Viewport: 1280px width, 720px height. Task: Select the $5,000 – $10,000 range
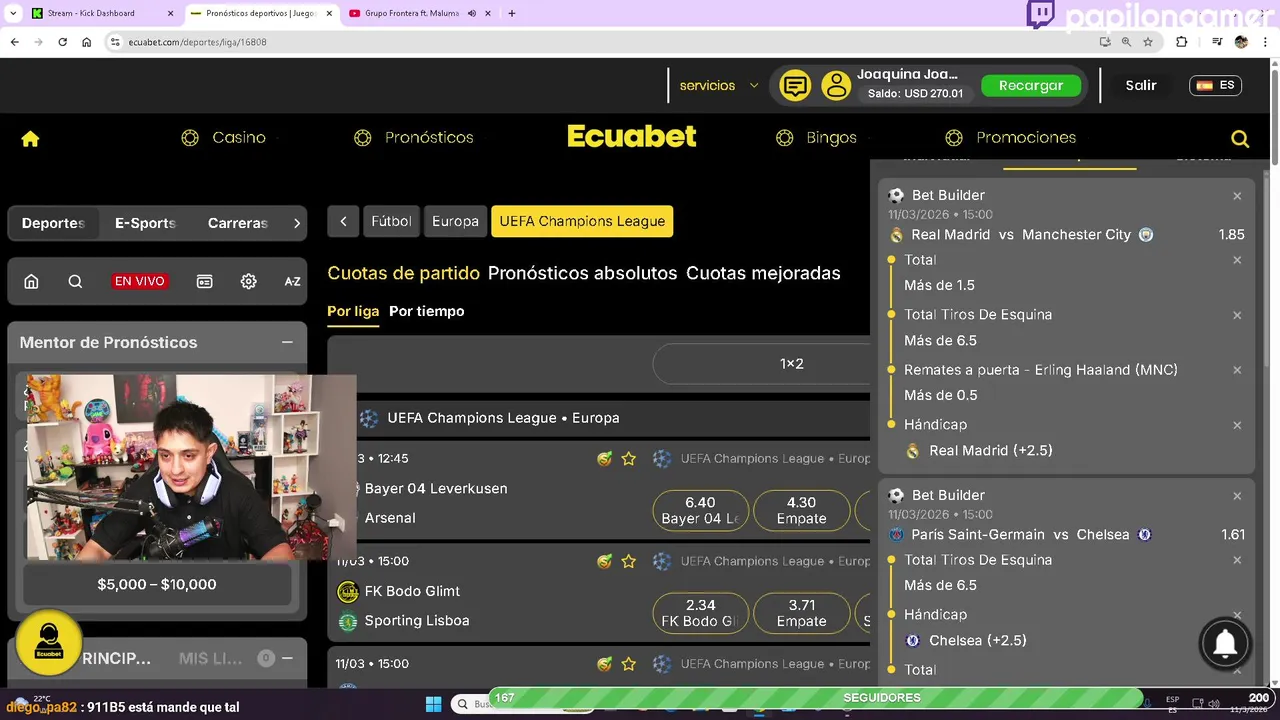pyautogui.click(x=157, y=585)
